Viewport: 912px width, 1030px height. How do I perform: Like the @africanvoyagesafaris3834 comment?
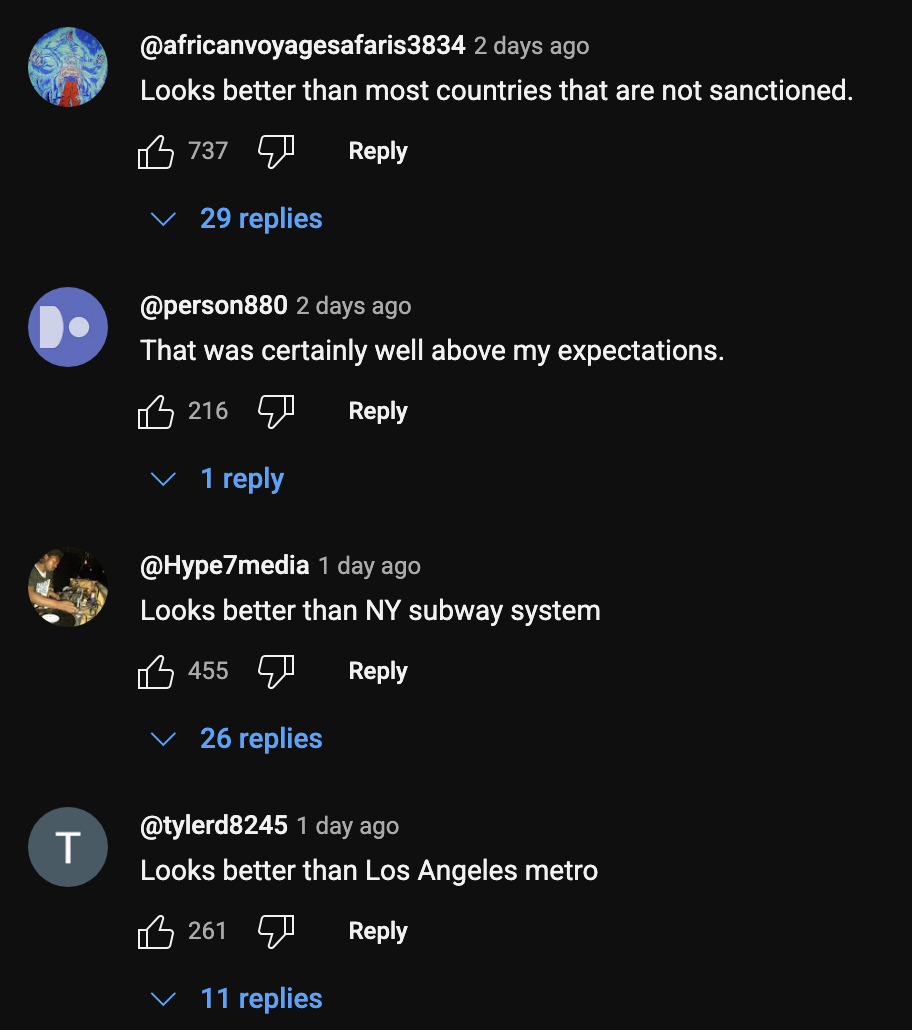point(156,152)
